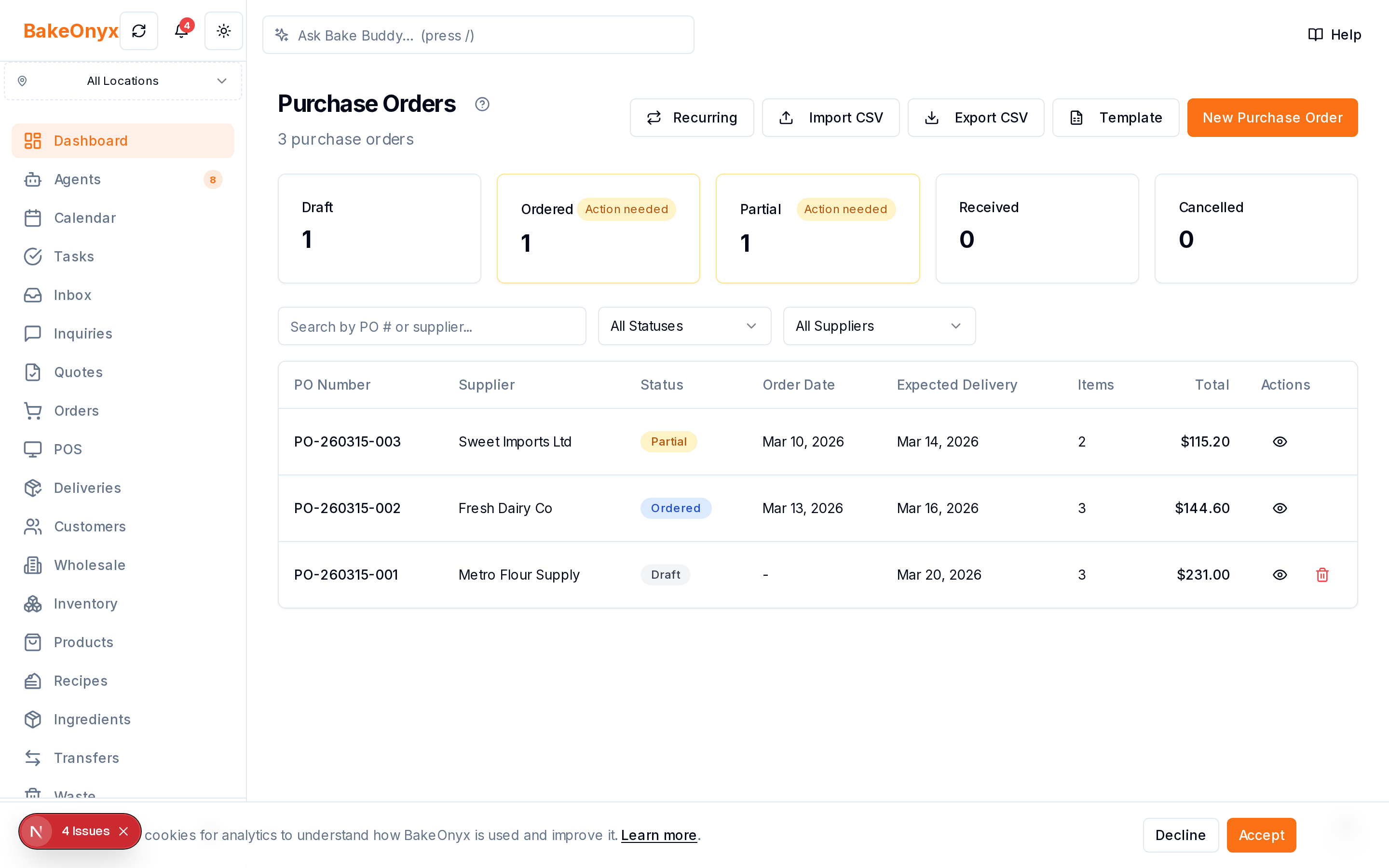Viewport: 1389px width, 868px height.
Task: Open the N dev tools indicator
Action: [36, 831]
